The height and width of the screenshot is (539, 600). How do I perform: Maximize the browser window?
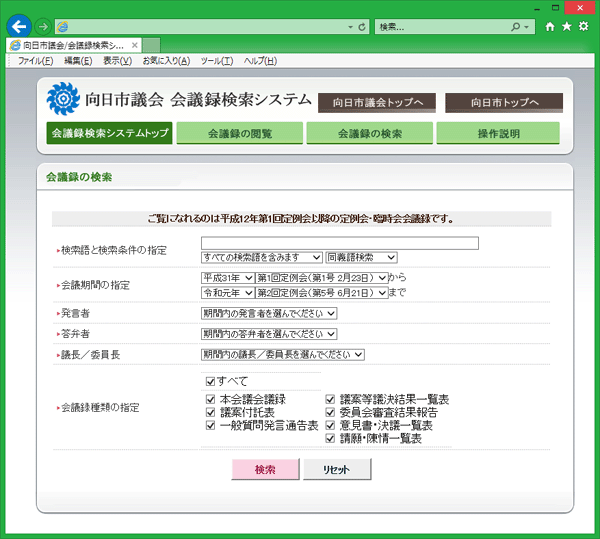coord(555,8)
